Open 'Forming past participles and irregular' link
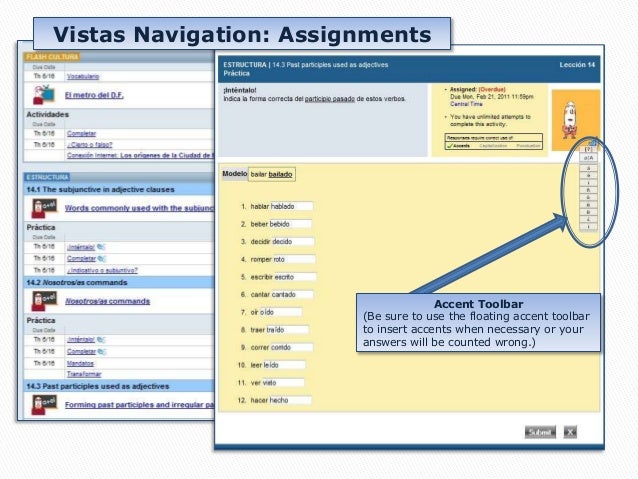 click(x=140, y=405)
